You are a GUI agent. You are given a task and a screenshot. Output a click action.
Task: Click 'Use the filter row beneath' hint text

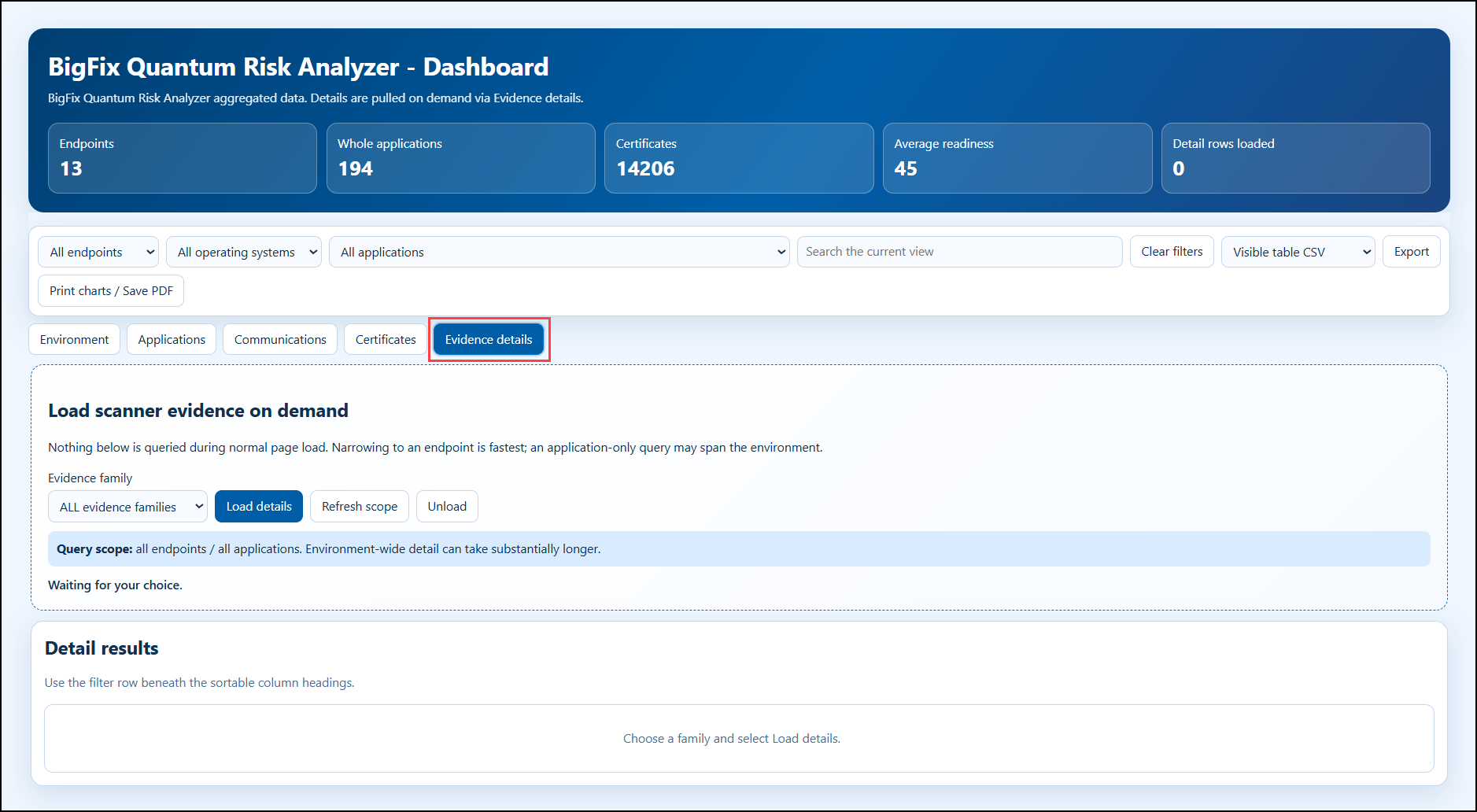(200, 682)
